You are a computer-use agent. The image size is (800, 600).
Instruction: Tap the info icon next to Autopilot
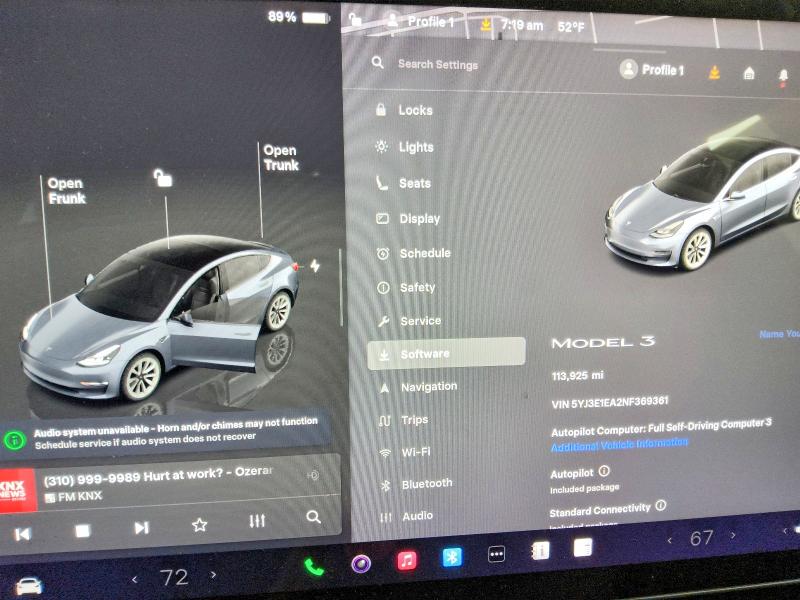tap(604, 470)
